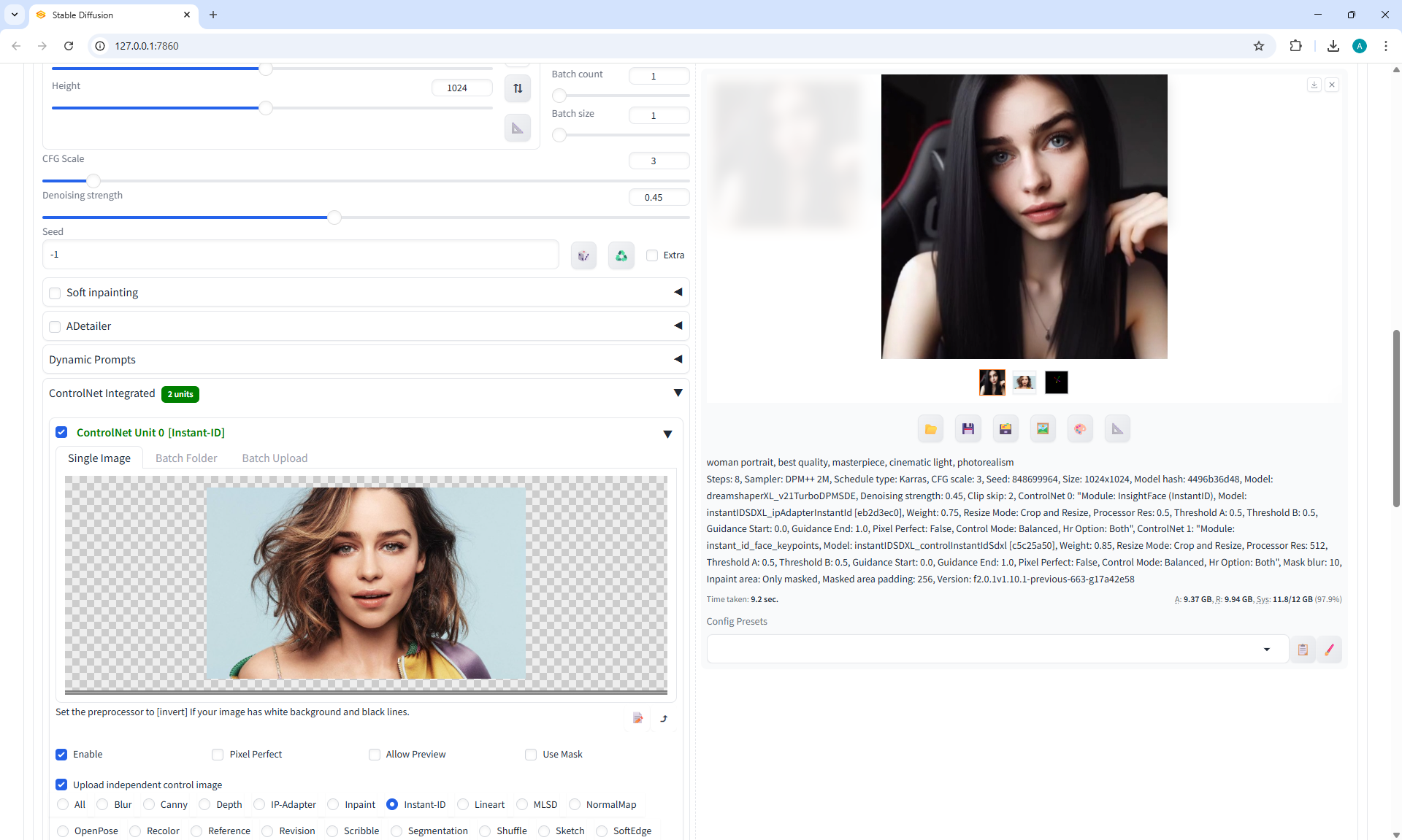This screenshot has width=1402, height=840.
Task: Click the dice random seed icon
Action: (583, 255)
